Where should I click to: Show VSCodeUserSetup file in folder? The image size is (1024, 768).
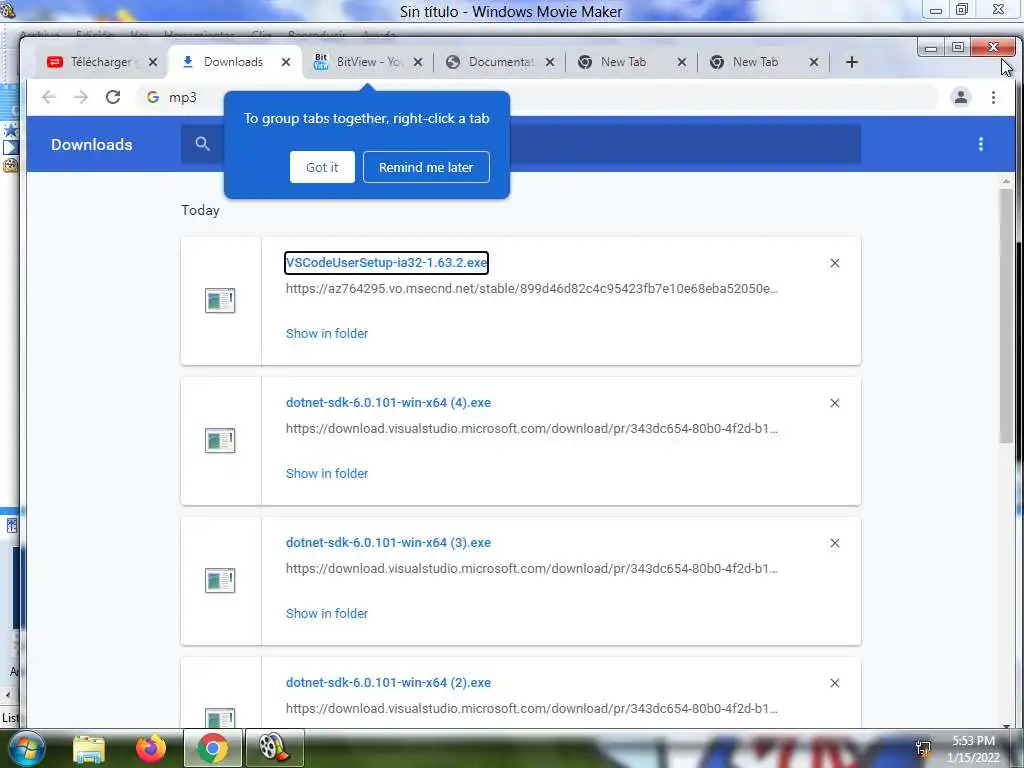pyautogui.click(x=327, y=333)
